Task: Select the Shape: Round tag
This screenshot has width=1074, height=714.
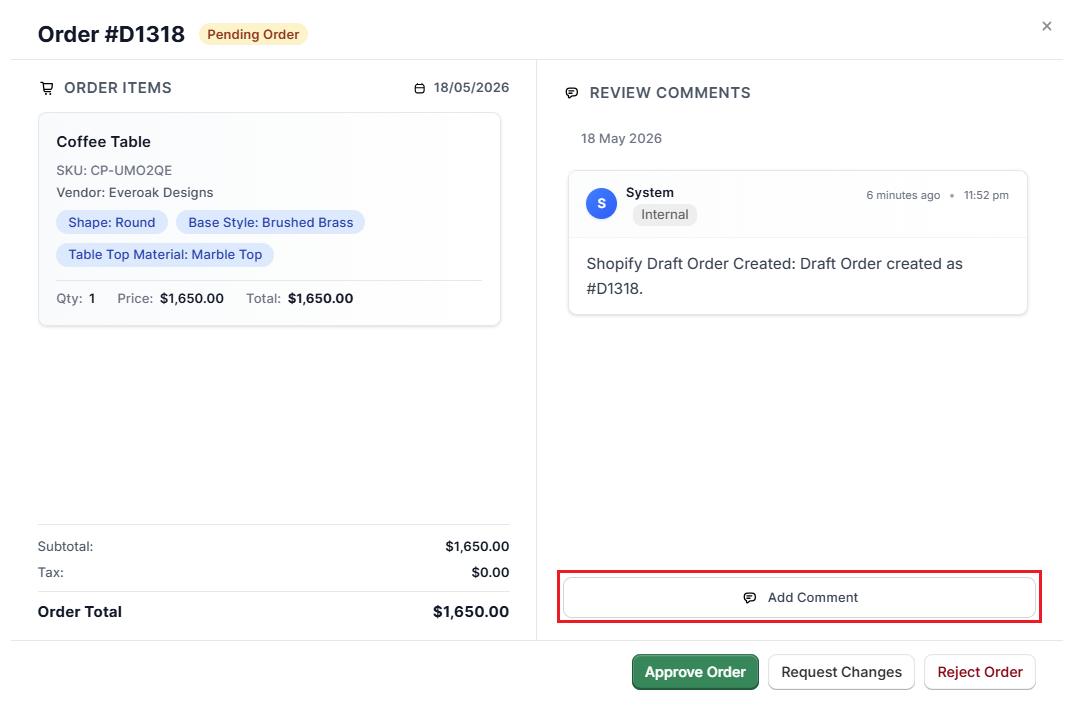Action: point(112,222)
